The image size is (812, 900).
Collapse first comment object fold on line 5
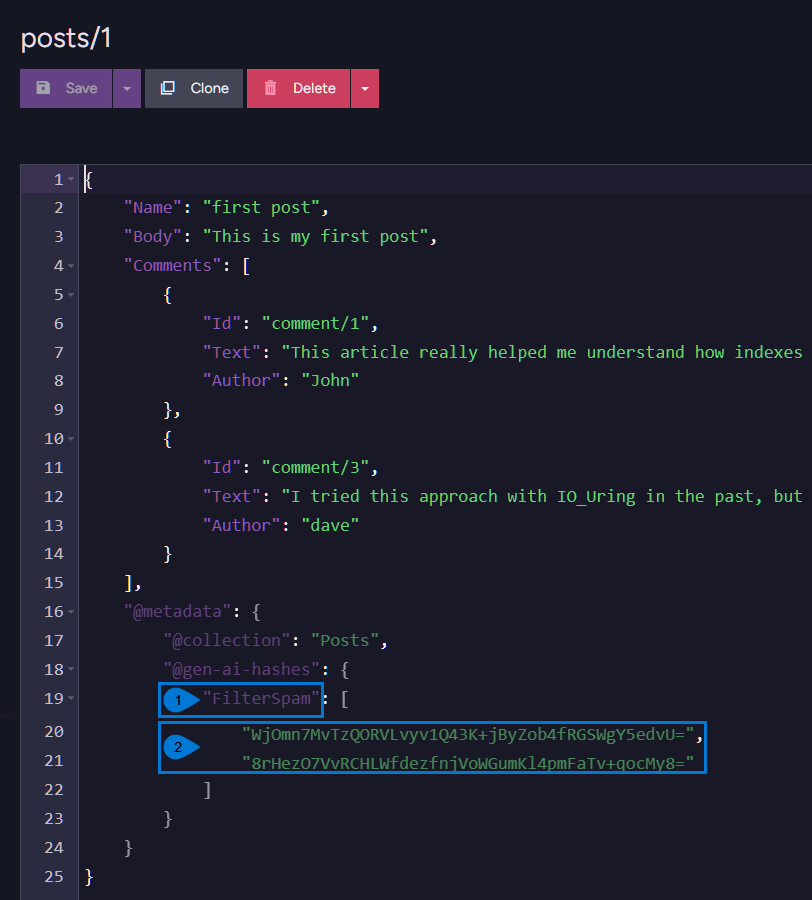[x=71, y=295]
